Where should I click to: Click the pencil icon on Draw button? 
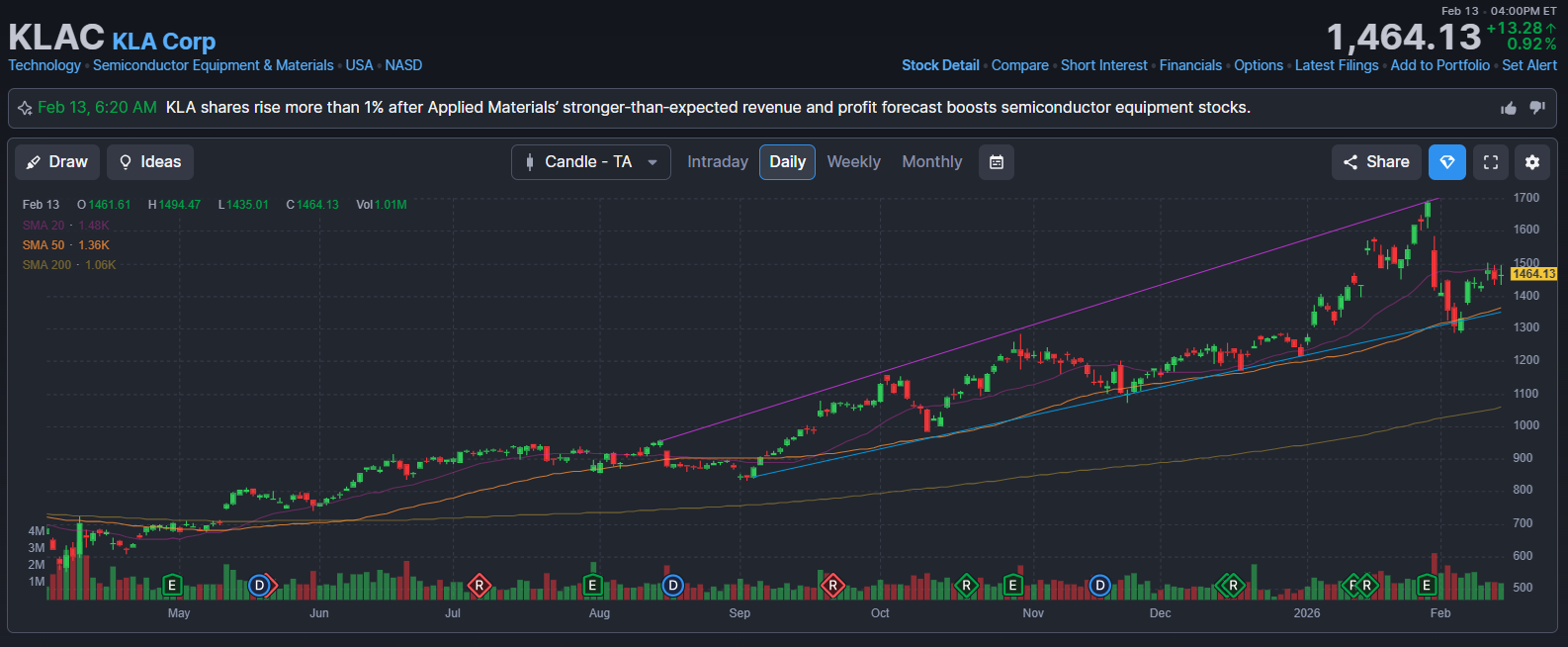point(34,162)
